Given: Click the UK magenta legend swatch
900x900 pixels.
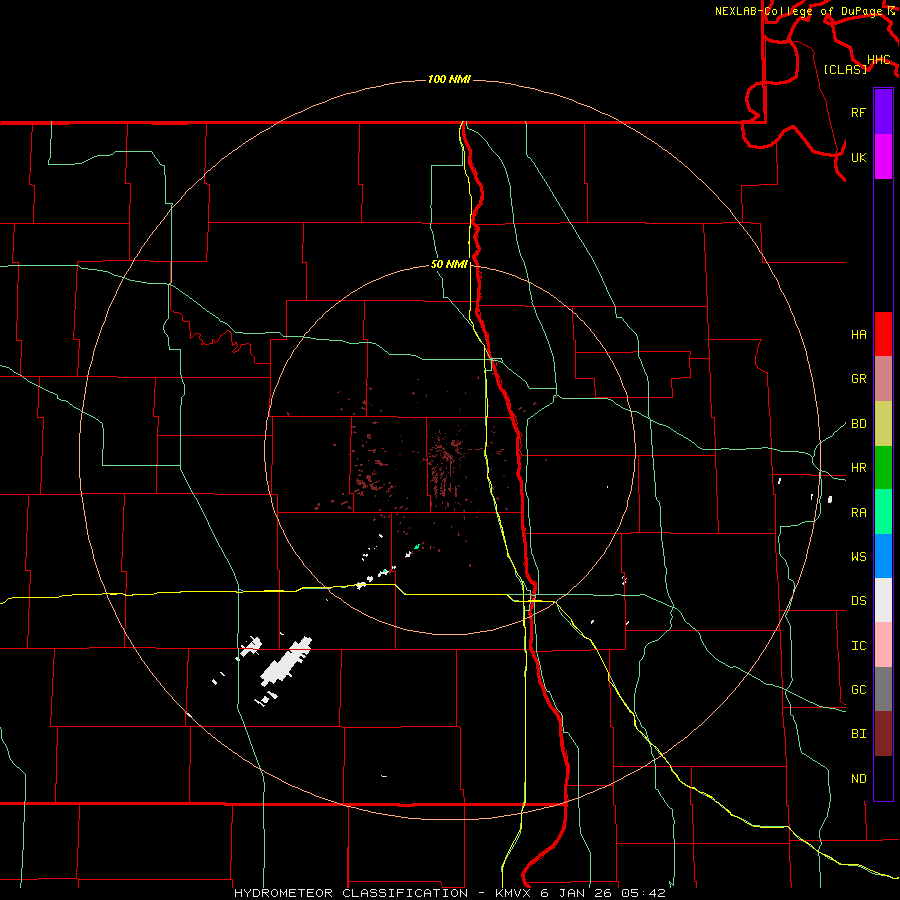Looking at the screenshot, I should pyautogui.click(x=883, y=156).
